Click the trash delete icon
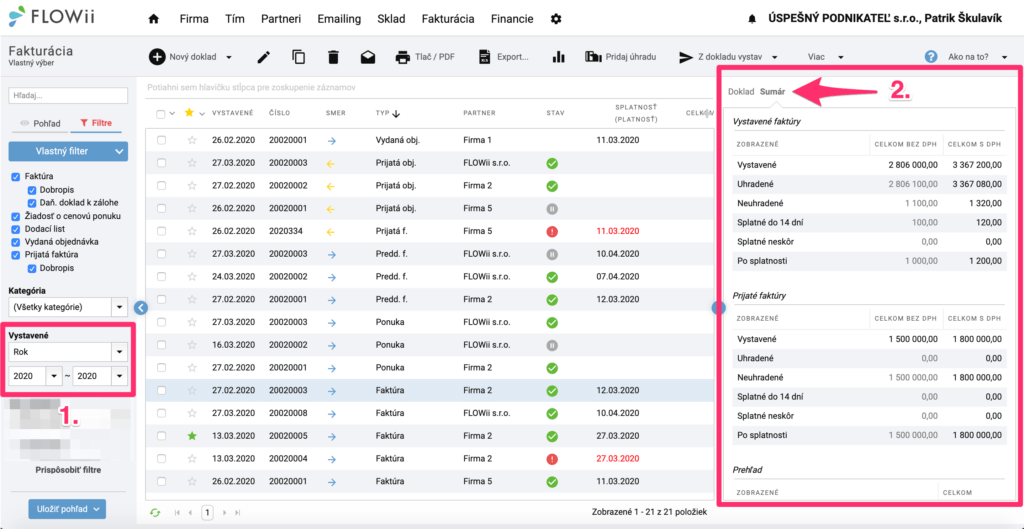Viewport: 1024px width, 529px height. (333, 57)
